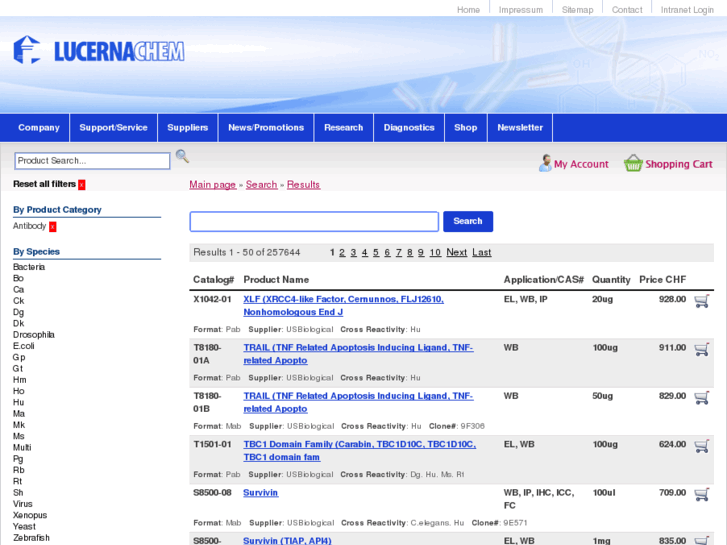The height and width of the screenshot is (545, 727).
Task: Filter species by Multi
Action: (22, 448)
